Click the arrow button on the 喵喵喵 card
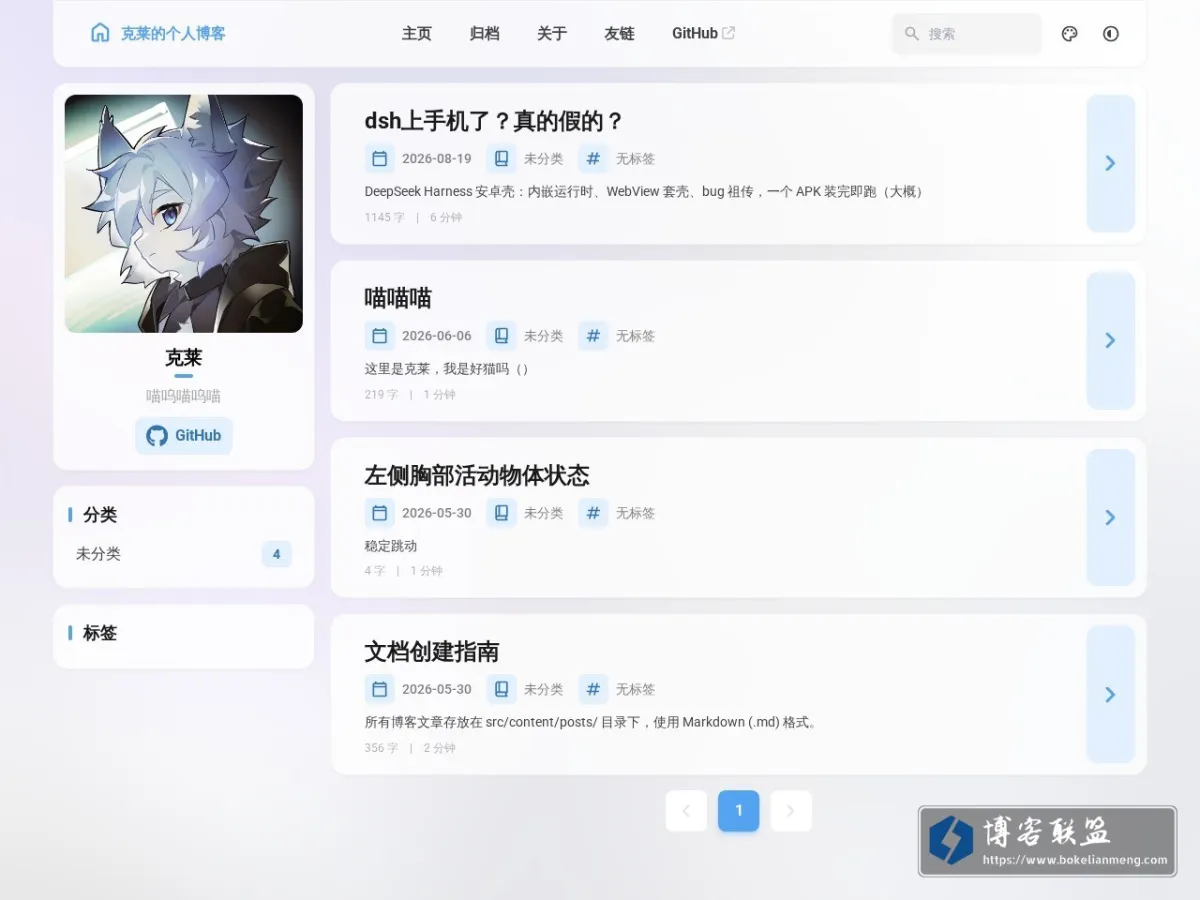Viewport: 1200px width, 900px height. 1111,340
